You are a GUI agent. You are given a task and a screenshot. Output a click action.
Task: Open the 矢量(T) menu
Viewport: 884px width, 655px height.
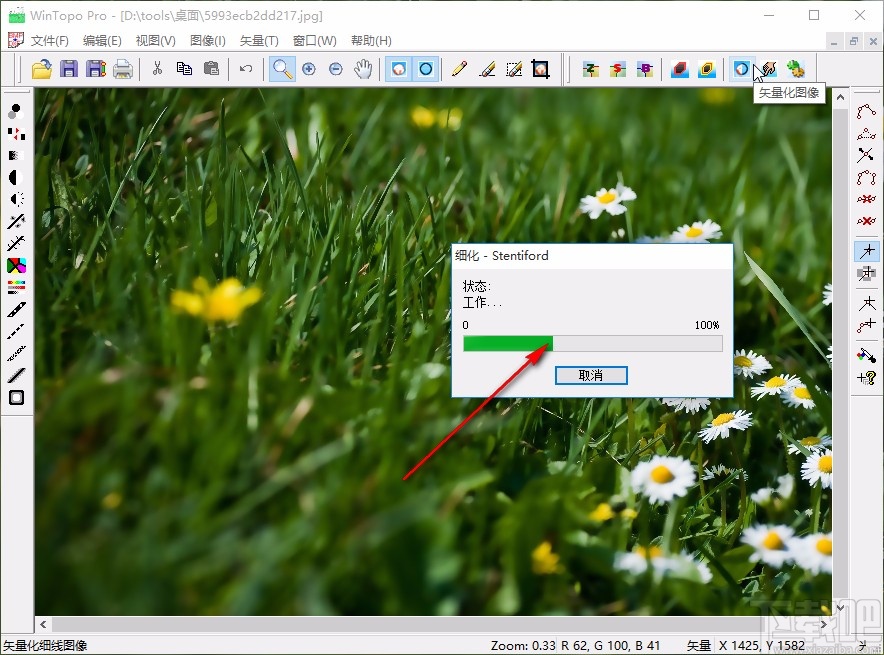point(259,41)
